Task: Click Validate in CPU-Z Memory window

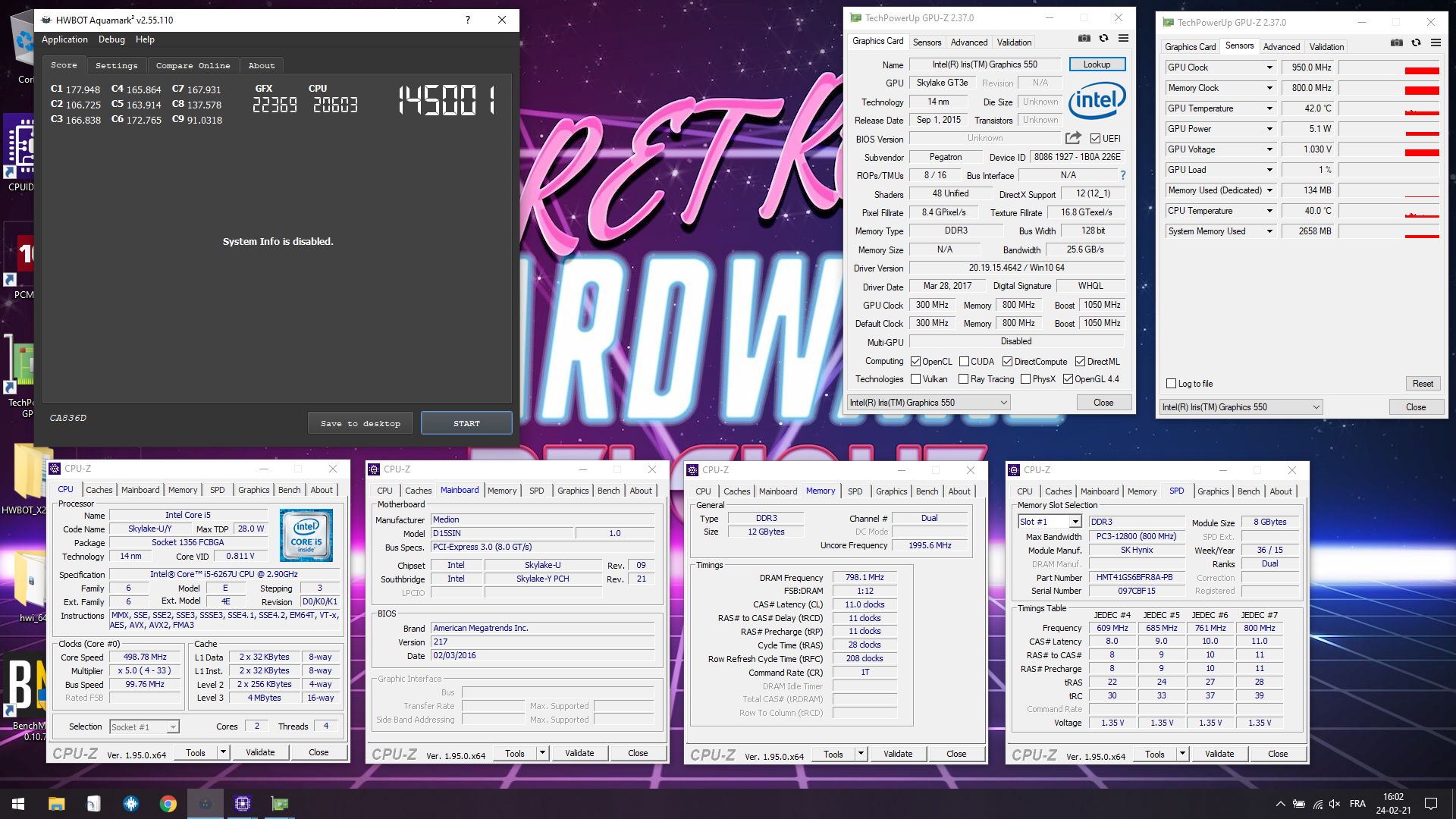Action: pyautogui.click(x=898, y=754)
